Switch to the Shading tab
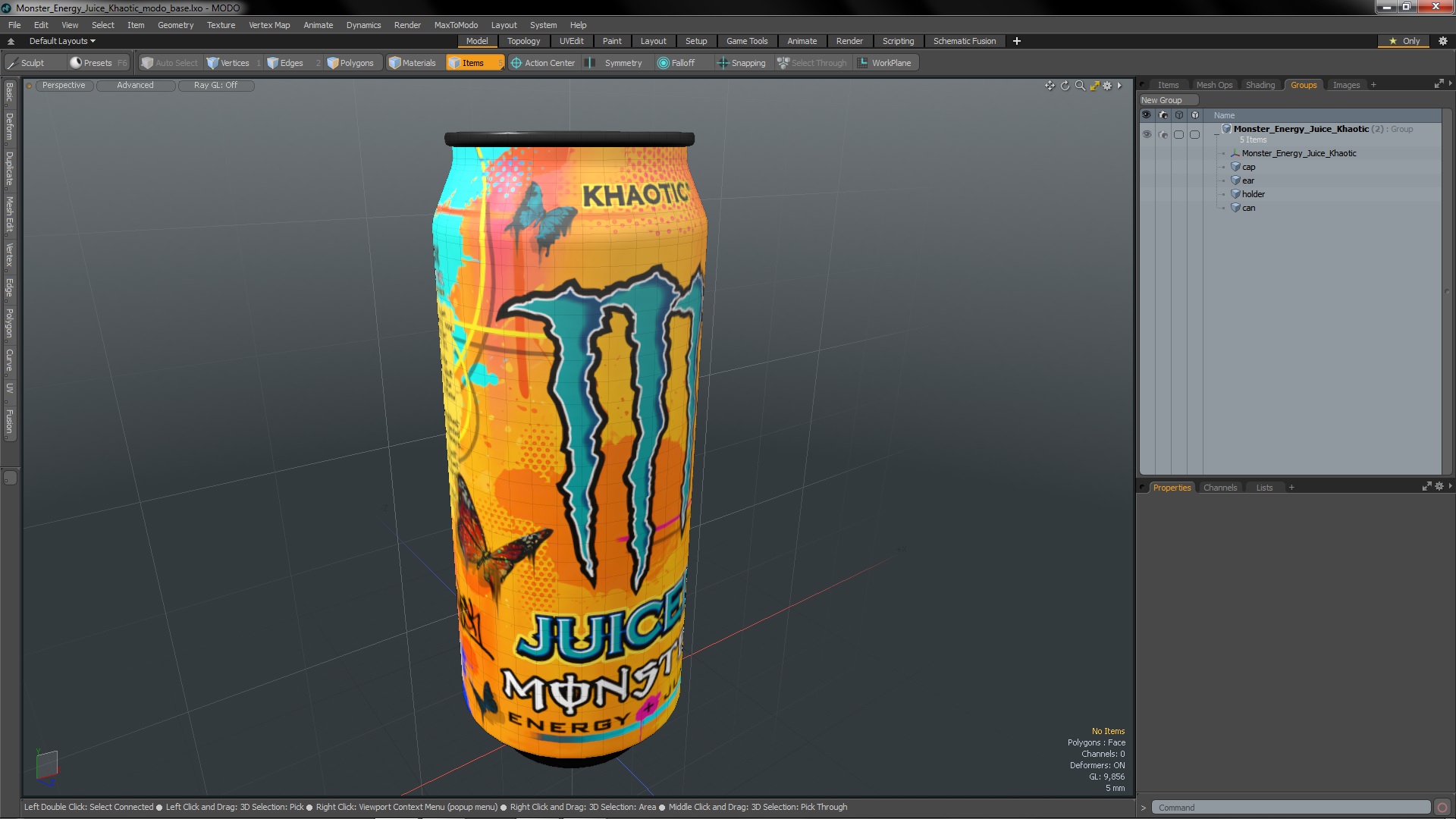 tap(1260, 85)
